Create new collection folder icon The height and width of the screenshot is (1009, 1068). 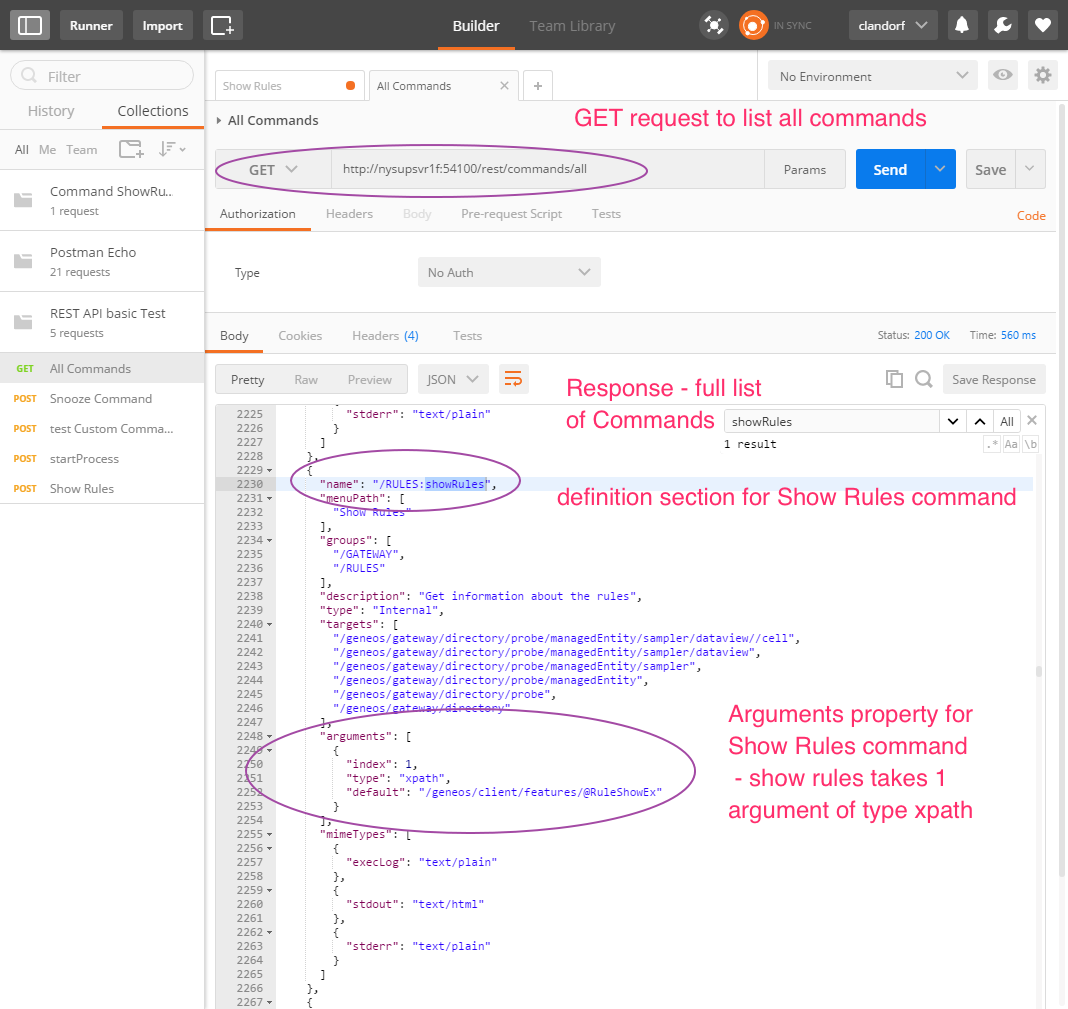coord(130,149)
